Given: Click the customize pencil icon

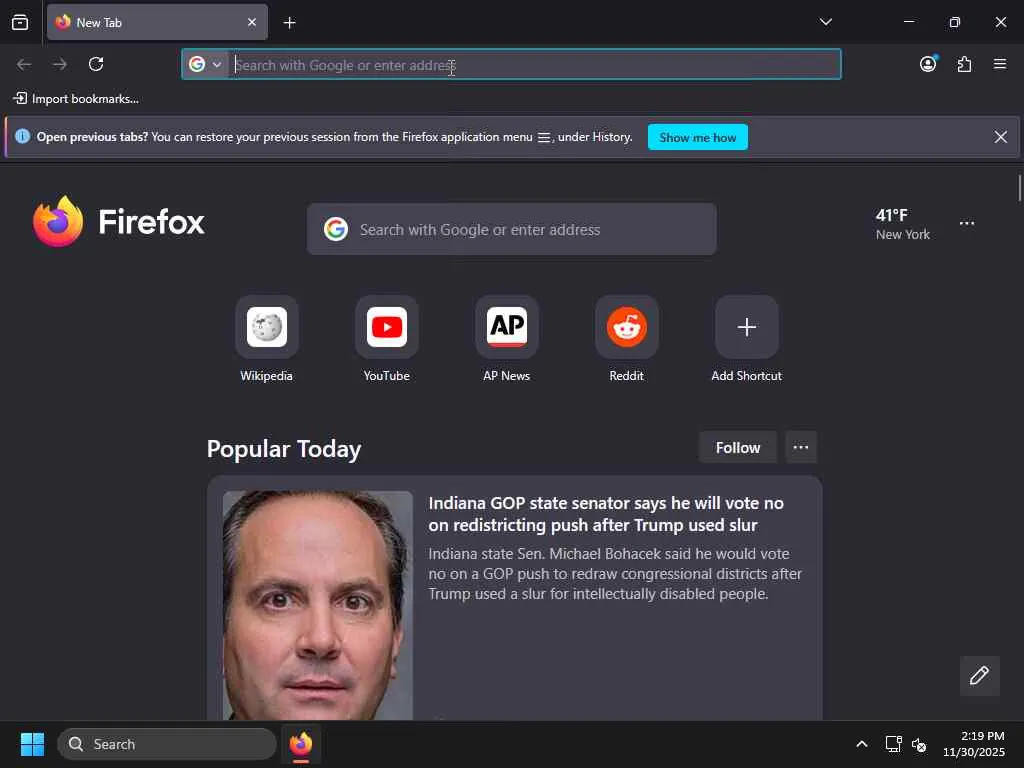Looking at the screenshot, I should 979,675.
